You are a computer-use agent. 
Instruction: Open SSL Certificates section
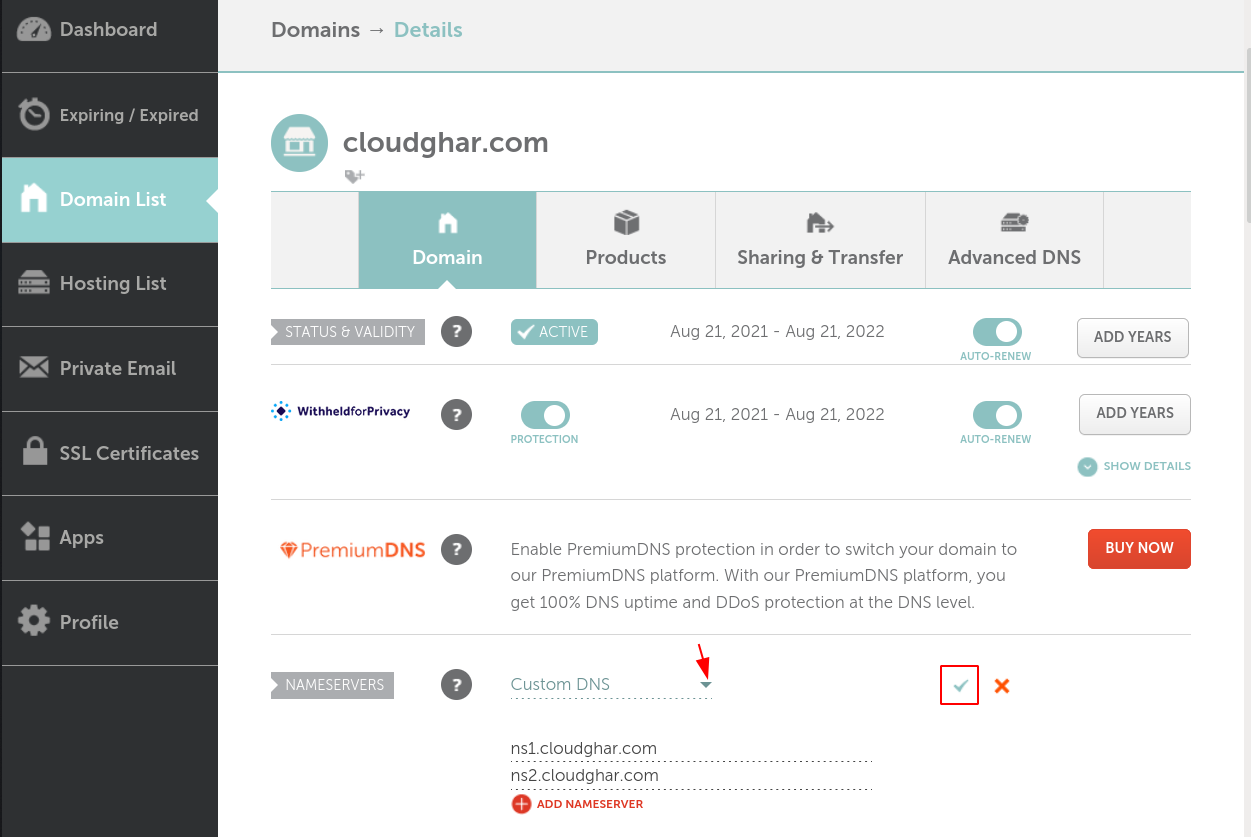click(109, 453)
